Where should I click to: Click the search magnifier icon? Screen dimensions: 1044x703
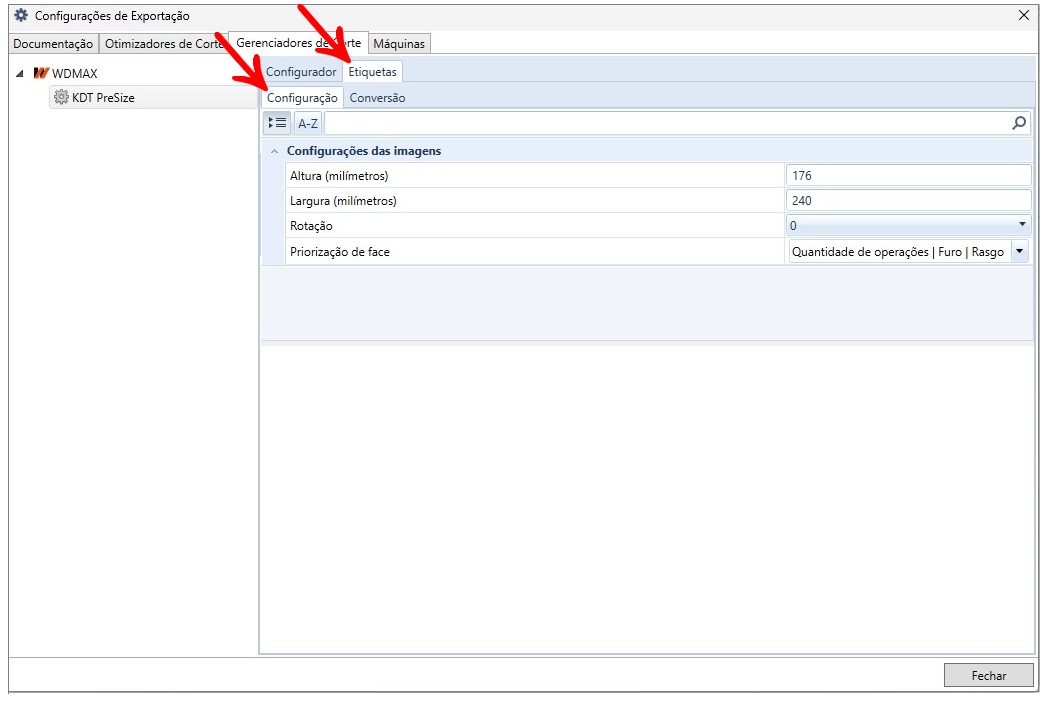click(x=1019, y=123)
